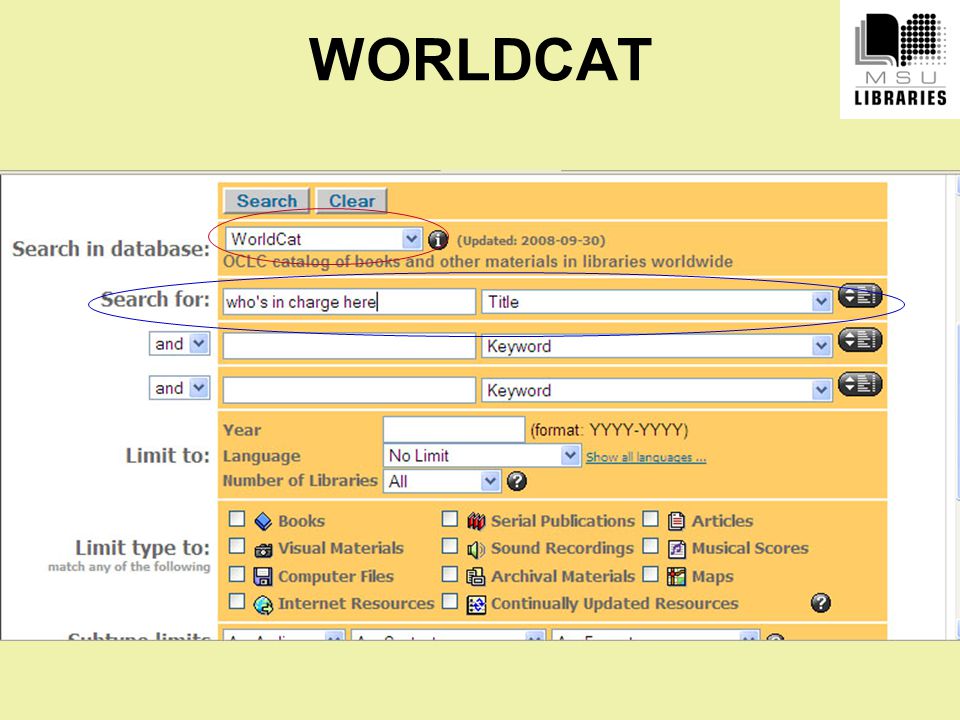Tick the Archival Materials checkbox
This screenshot has height=720, width=960.
pyautogui.click(x=450, y=574)
